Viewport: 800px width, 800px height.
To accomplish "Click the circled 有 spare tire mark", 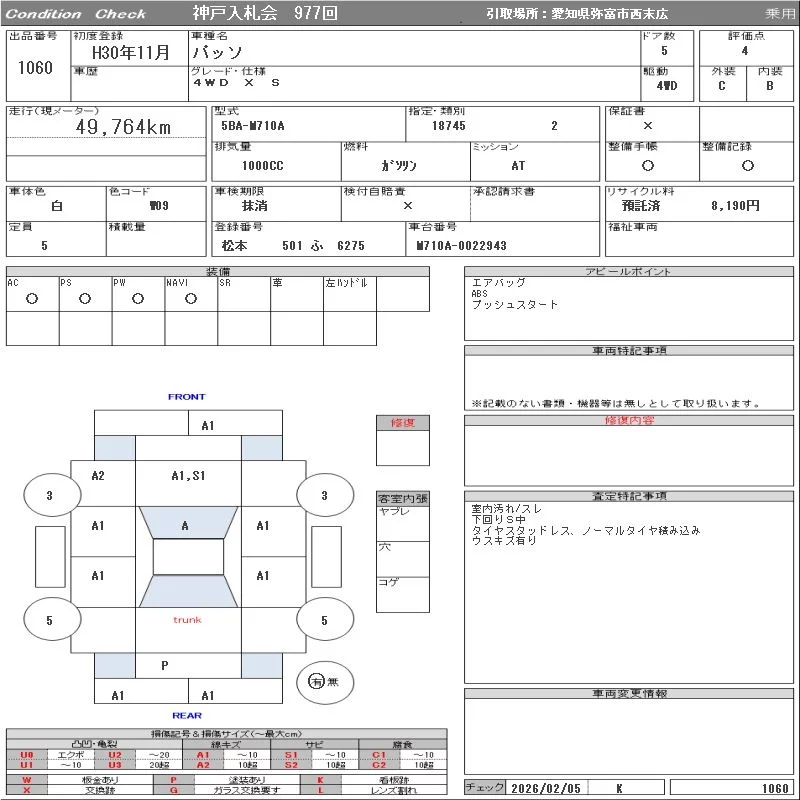I will point(317,681).
